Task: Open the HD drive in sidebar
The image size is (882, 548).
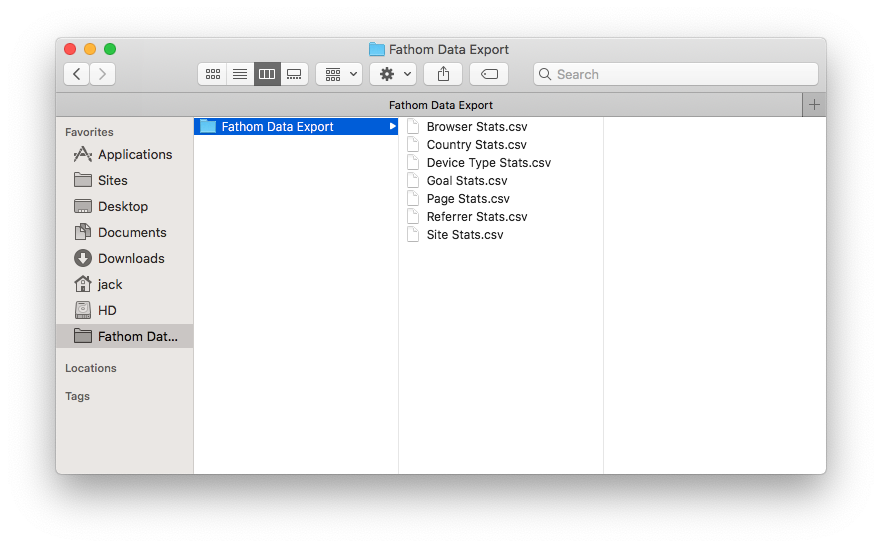Action: [124, 310]
